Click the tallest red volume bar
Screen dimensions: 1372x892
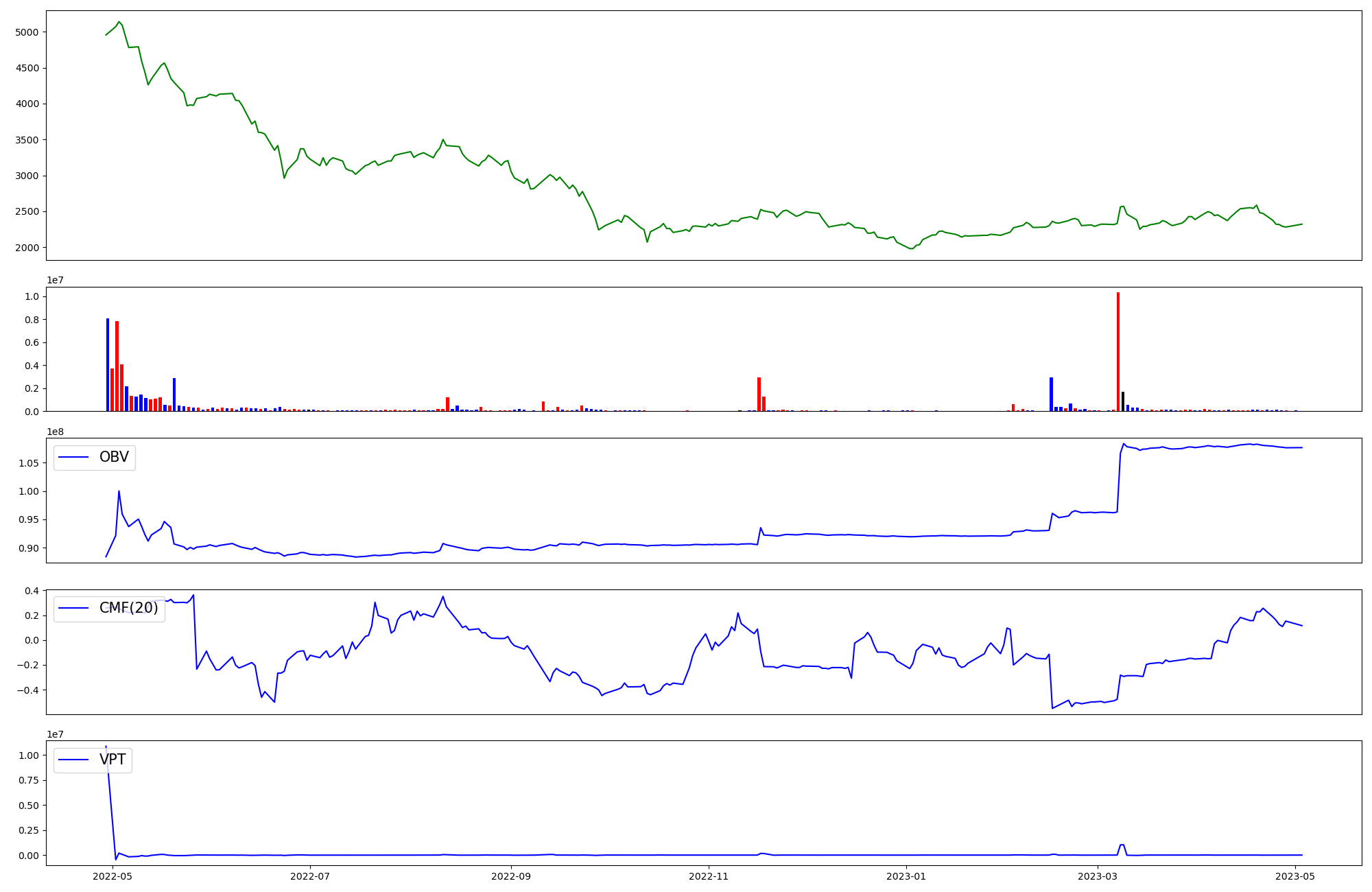(1117, 351)
